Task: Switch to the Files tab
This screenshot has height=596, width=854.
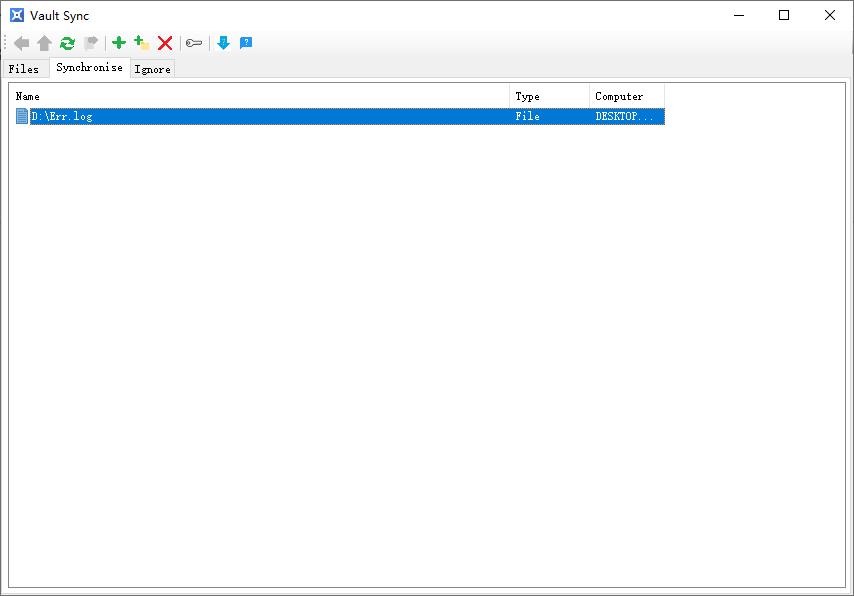Action: [24, 69]
